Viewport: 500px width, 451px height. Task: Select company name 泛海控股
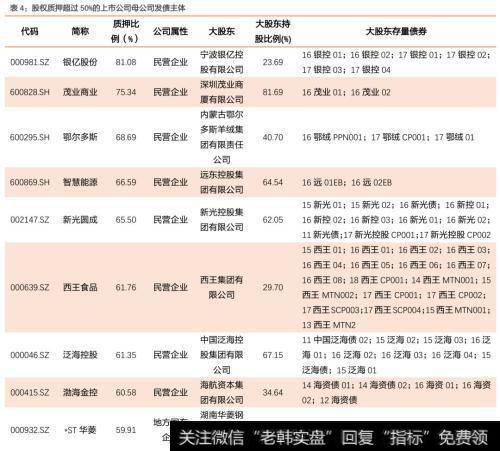click(80, 355)
